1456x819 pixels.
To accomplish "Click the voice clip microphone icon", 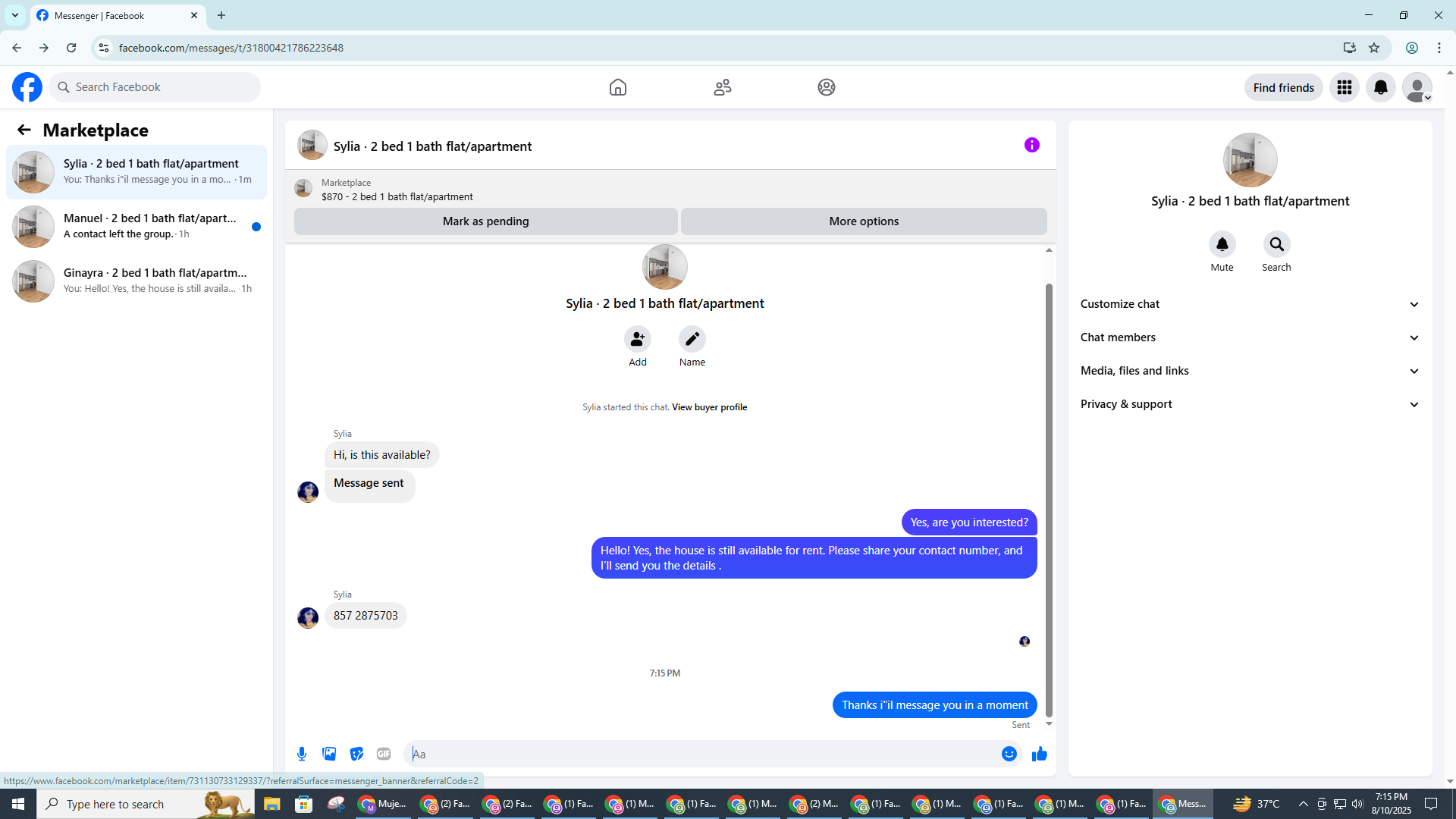I will (x=302, y=754).
